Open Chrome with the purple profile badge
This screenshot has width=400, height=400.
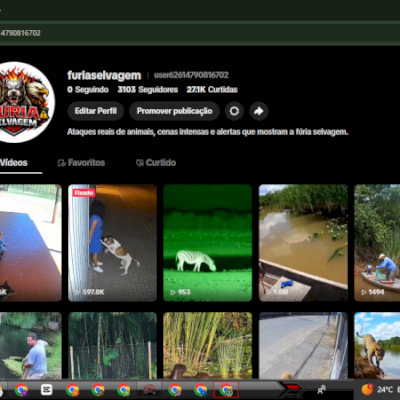[x=21, y=389]
